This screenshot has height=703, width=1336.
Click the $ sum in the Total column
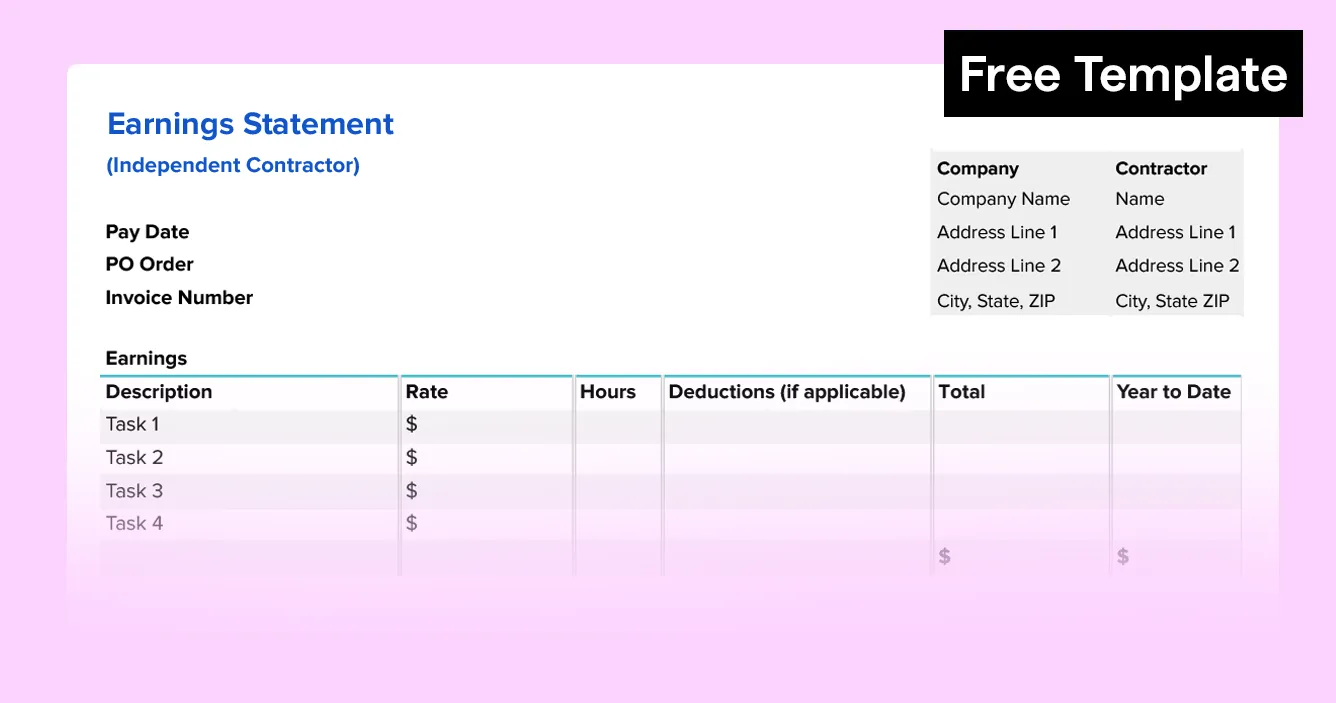tap(945, 556)
